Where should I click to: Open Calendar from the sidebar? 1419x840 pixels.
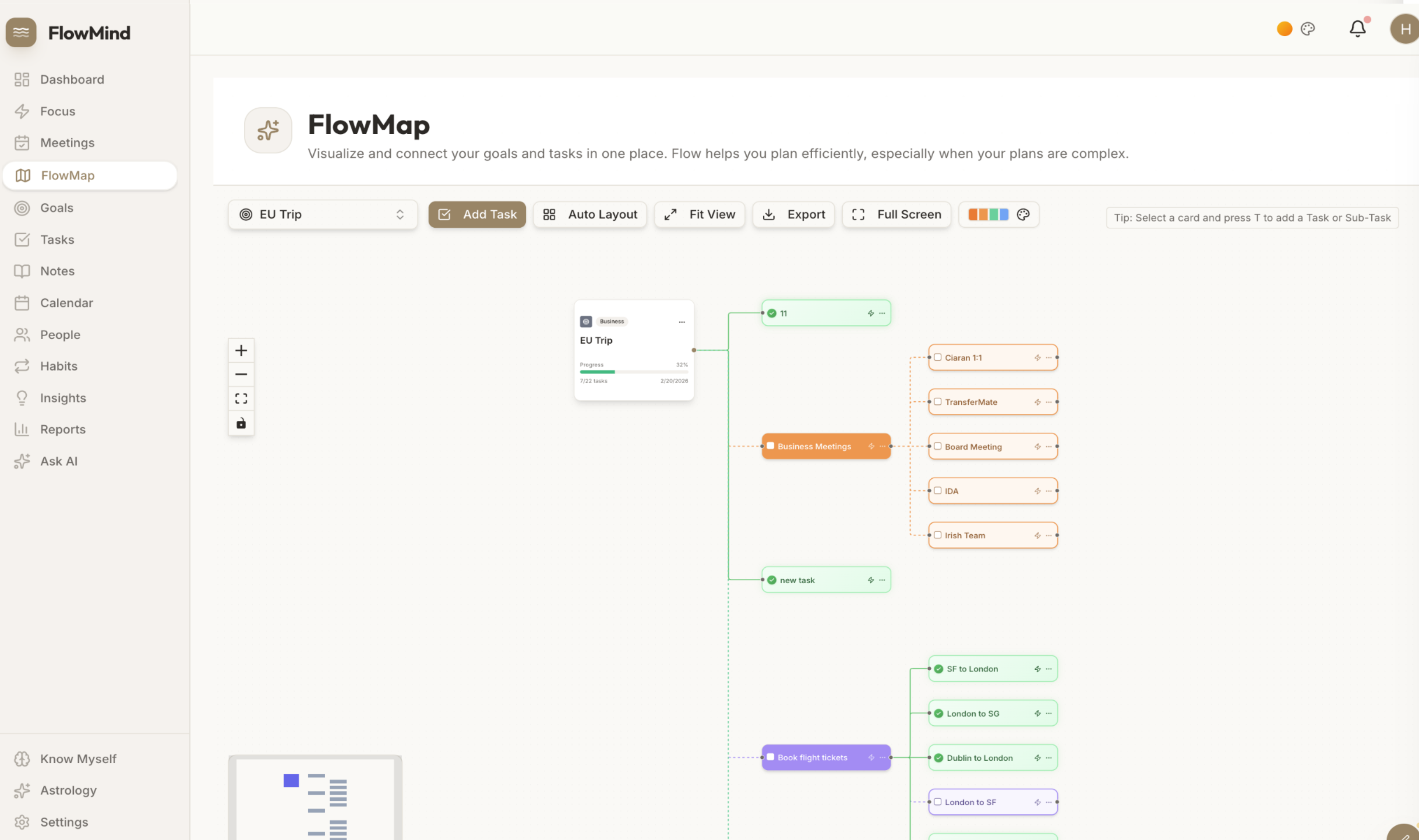(66, 303)
